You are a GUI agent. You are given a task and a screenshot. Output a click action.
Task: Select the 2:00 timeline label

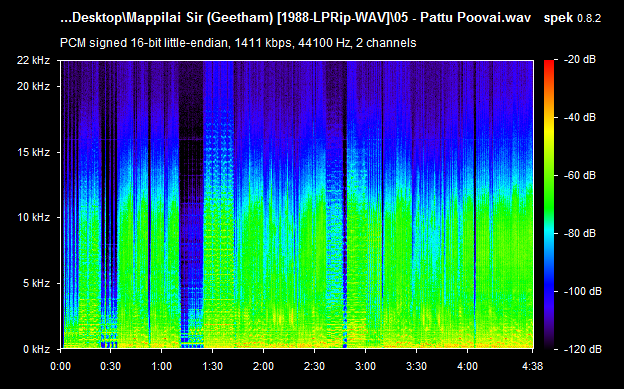(x=263, y=366)
